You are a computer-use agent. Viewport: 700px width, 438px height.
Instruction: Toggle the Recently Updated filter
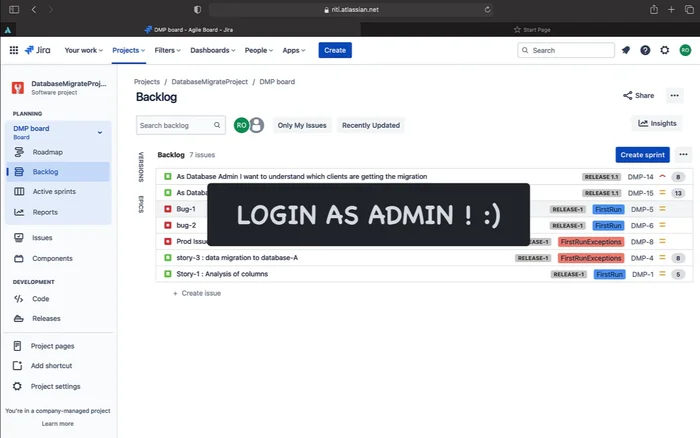370,125
